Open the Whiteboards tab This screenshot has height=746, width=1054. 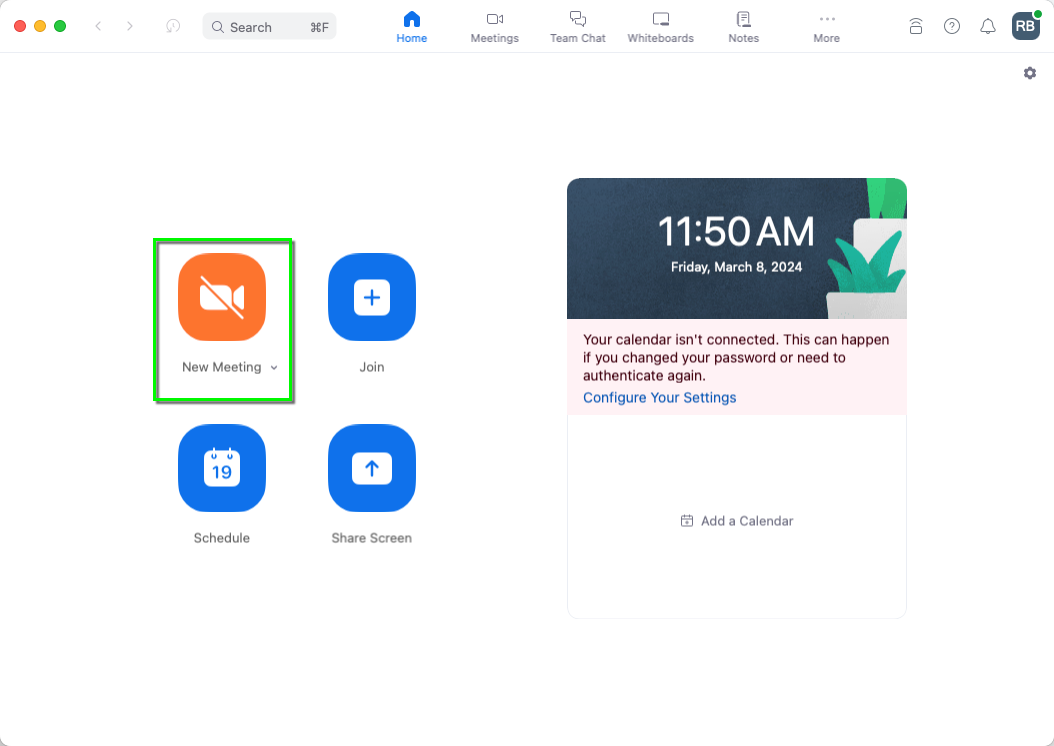[x=660, y=27]
